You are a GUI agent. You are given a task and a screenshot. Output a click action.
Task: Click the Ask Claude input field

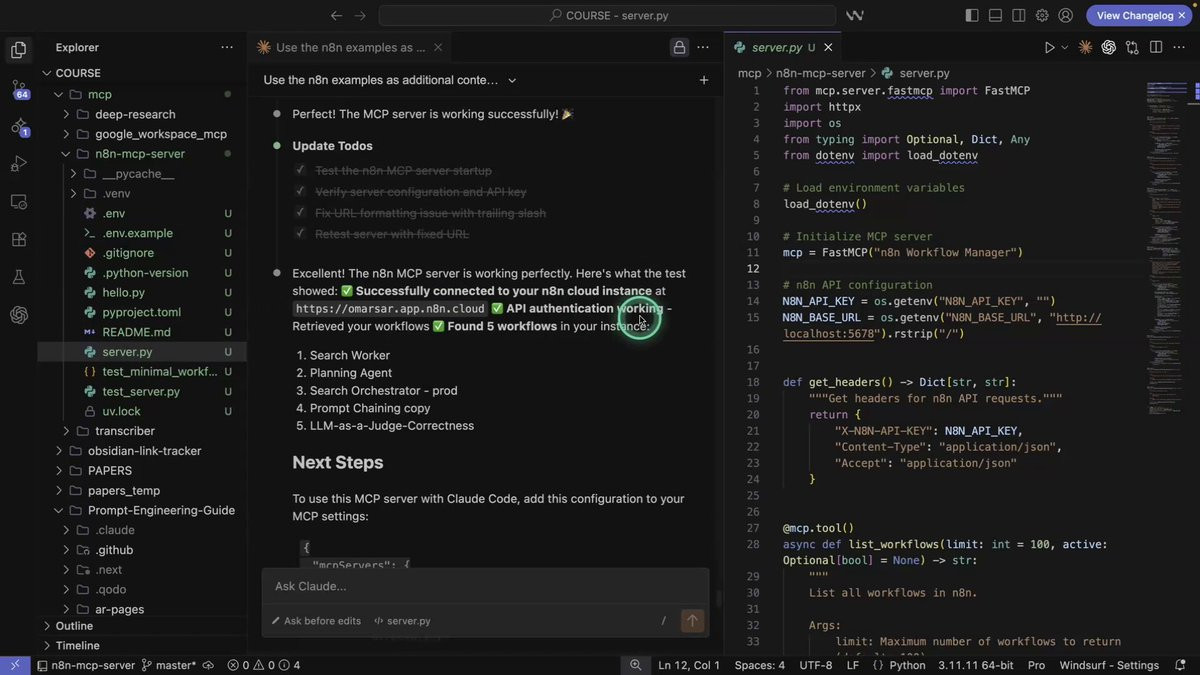pos(485,586)
